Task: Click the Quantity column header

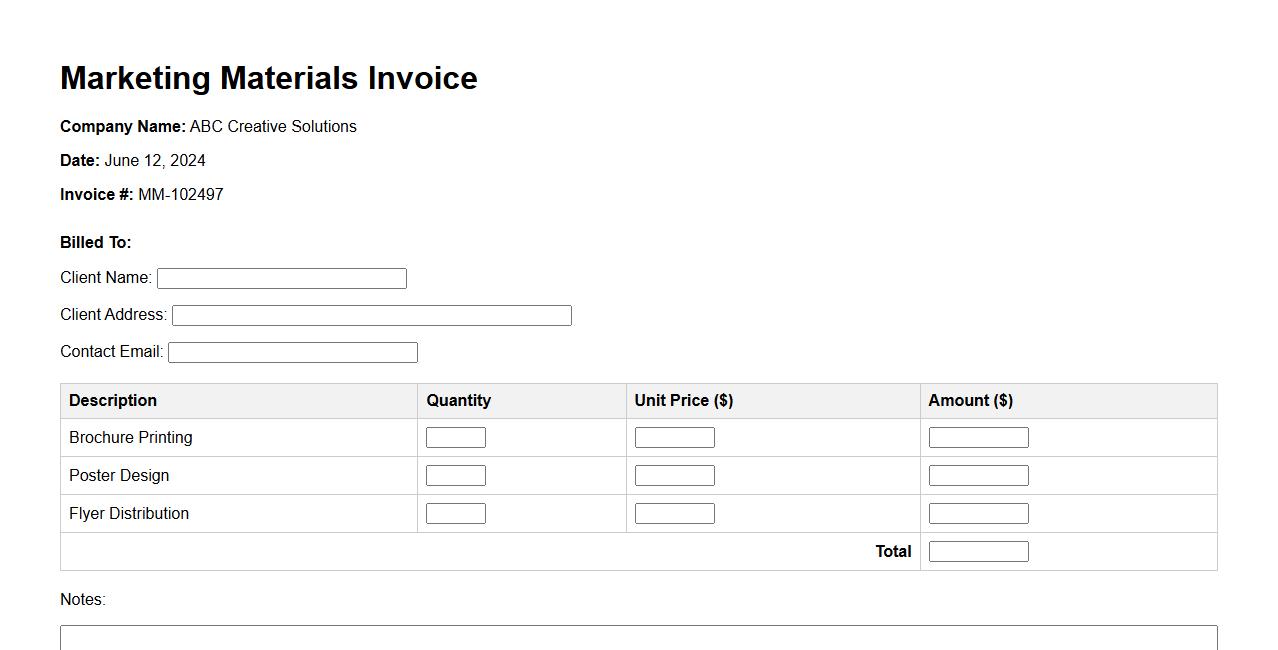Action: click(x=458, y=401)
